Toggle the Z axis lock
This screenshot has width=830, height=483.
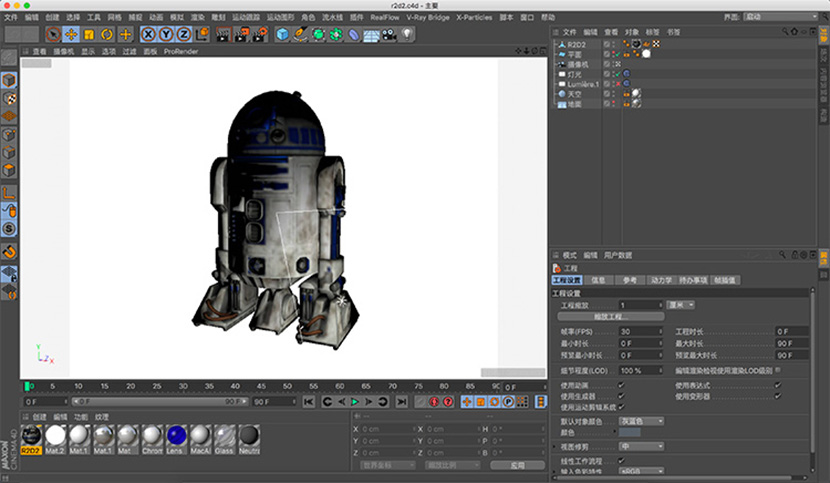[184, 34]
